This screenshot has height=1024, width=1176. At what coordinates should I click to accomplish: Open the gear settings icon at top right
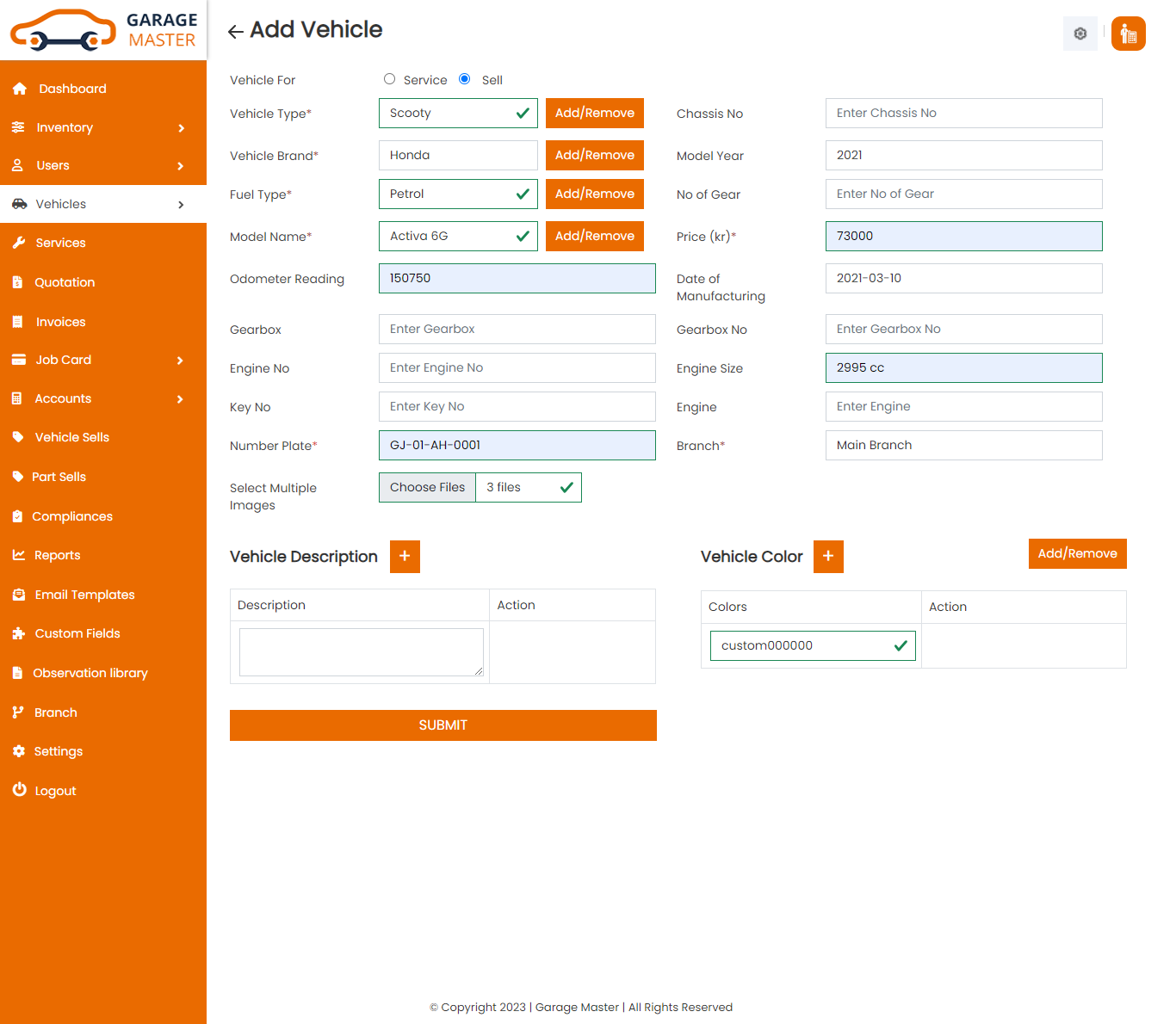pyautogui.click(x=1080, y=34)
